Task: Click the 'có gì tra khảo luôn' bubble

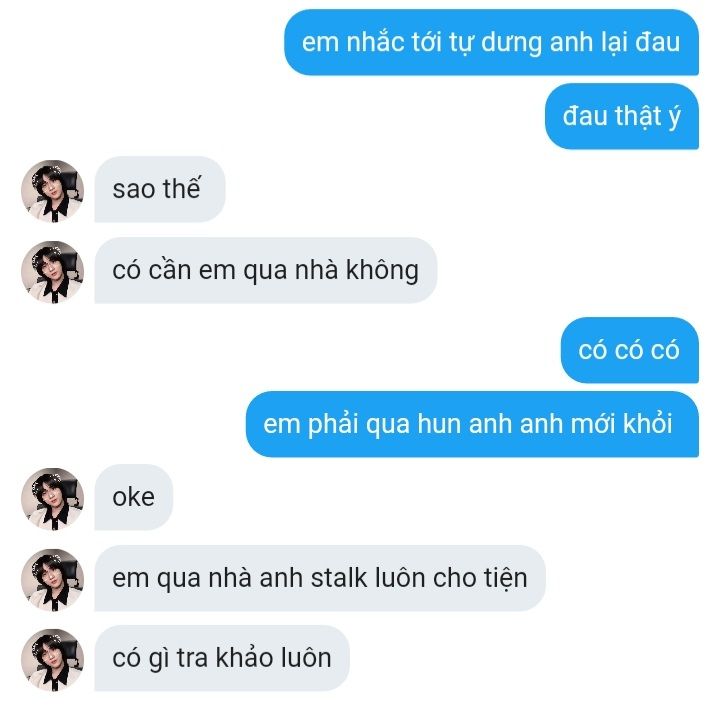Action: (x=222, y=658)
